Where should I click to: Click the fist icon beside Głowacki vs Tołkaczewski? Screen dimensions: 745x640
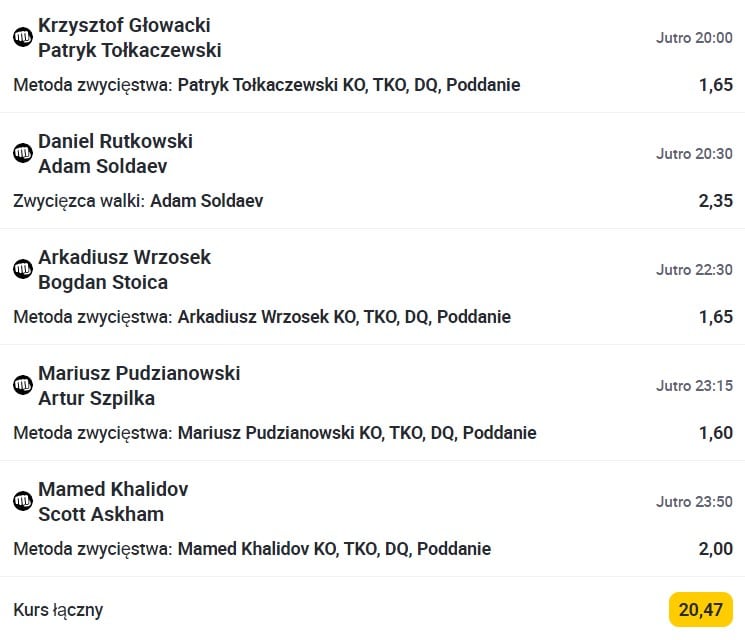[x=23, y=37]
